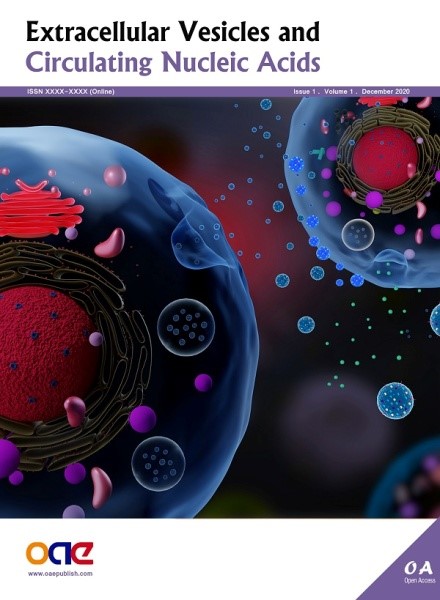
Task: Click the purple sphere below the large vesicle
Action: click(x=203, y=383)
